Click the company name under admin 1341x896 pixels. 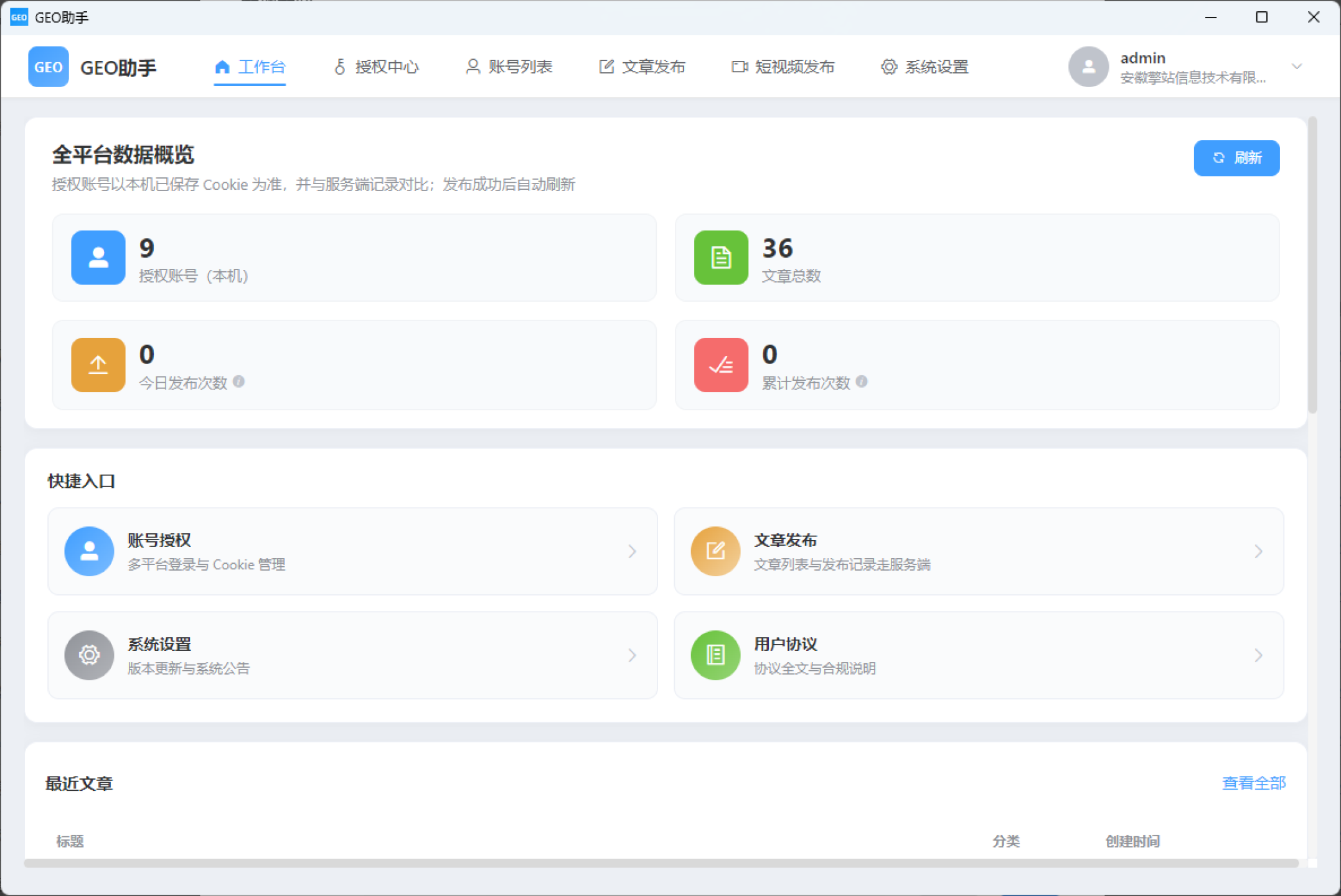coord(1193,78)
